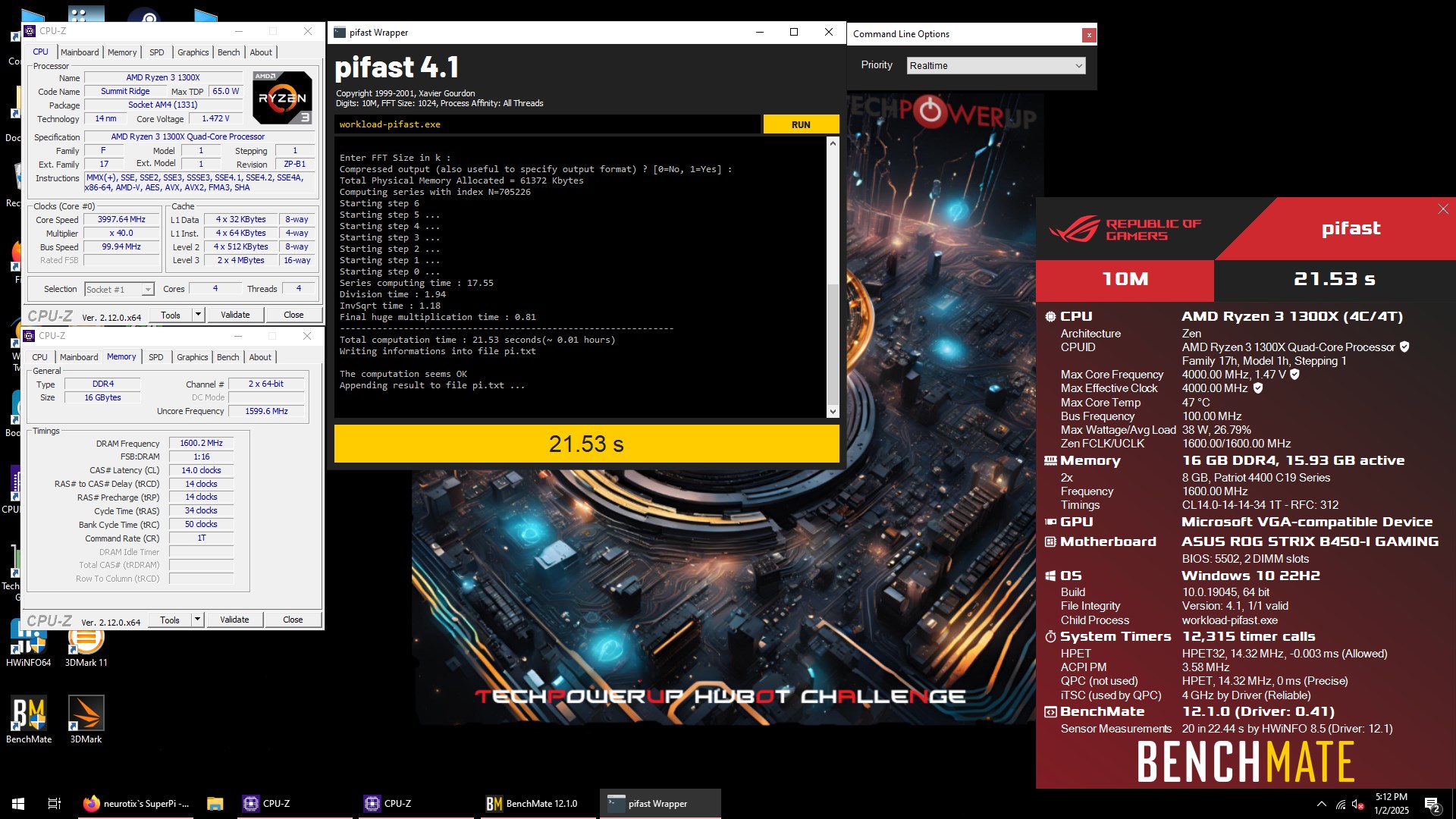The image size is (1456, 819).
Task: Activate the second CPU-Z taskbar item
Action: [x=417, y=804]
